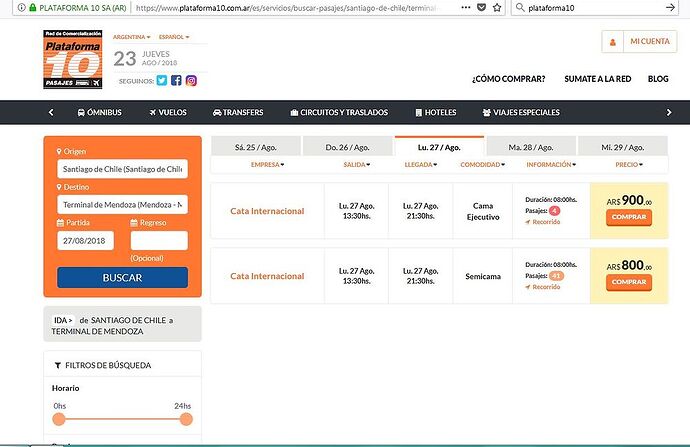Image resolution: width=690 pixels, height=447 pixels.
Task: Click the Destino input field
Action: pyautogui.click(x=122, y=205)
